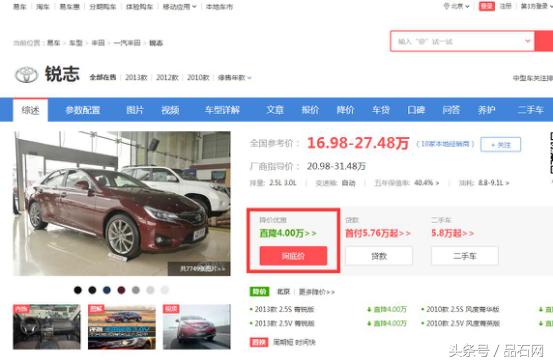This screenshot has width=553, height=363.
Task: Click the white 二手车 button under 5.8万起
Action: (464, 256)
